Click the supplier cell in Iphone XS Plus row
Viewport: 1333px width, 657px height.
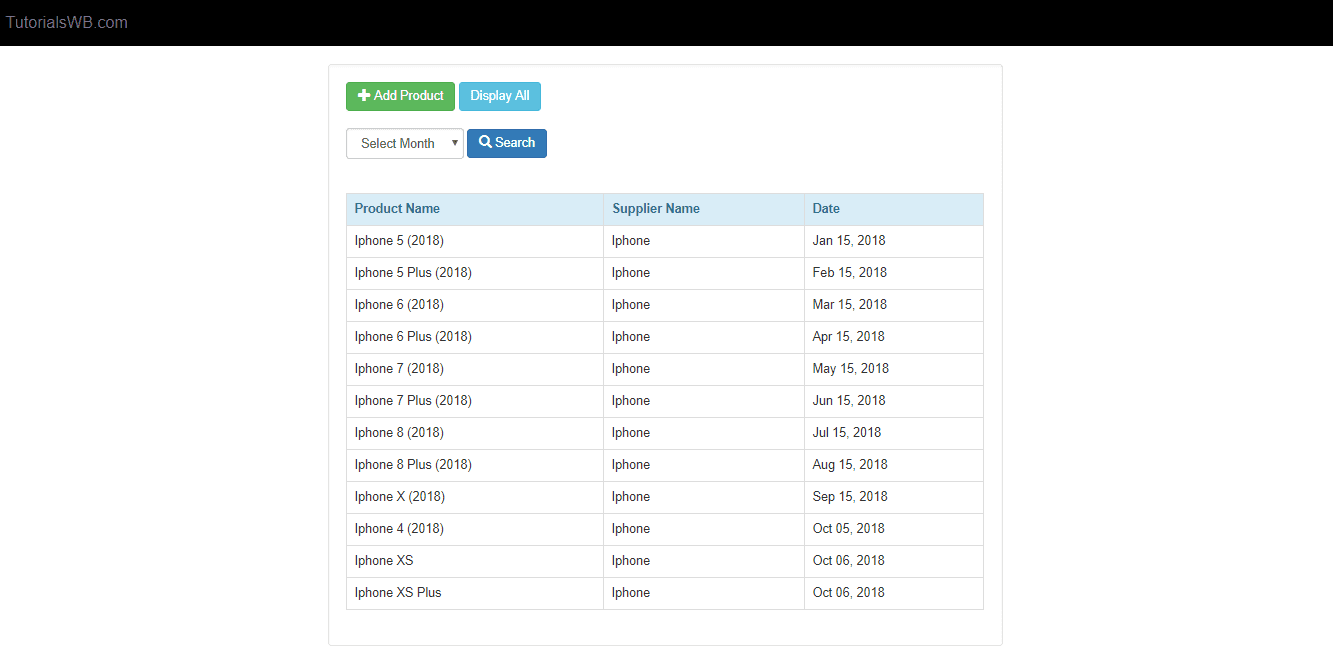[704, 593]
